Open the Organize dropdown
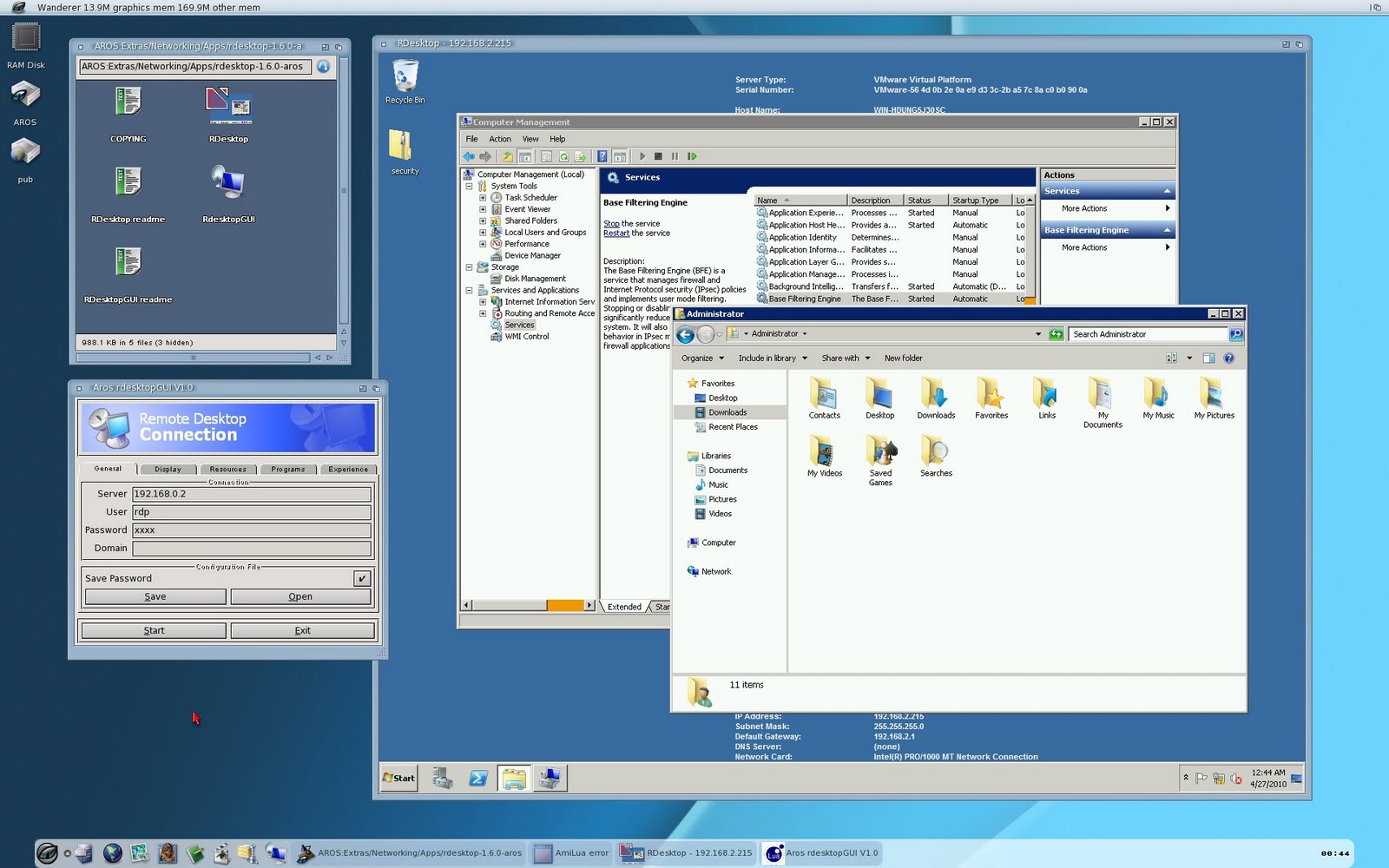The height and width of the screenshot is (868, 1389). 702,358
